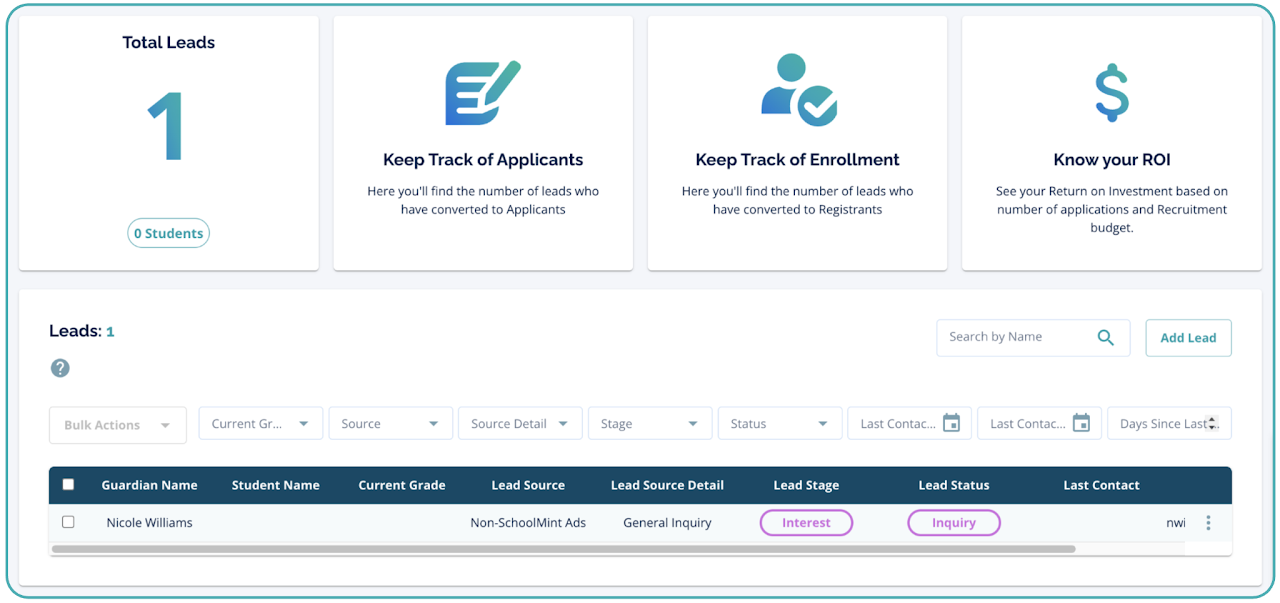1280x603 pixels.
Task: Click the Keep Track of Enrollment person icon
Action: [x=798, y=90]
